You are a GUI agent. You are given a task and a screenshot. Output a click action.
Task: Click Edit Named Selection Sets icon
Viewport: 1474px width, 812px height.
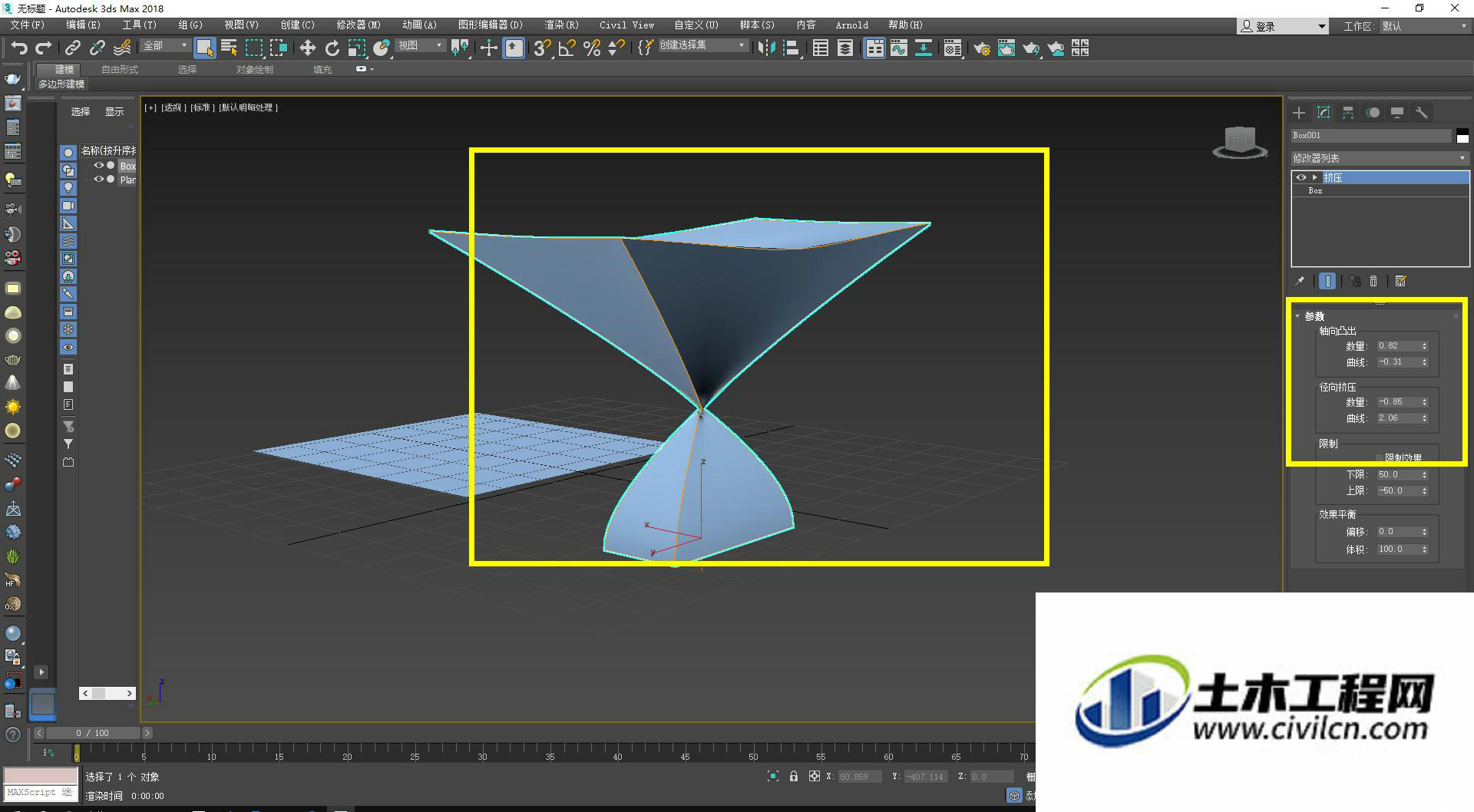click(x=645, y=48)
